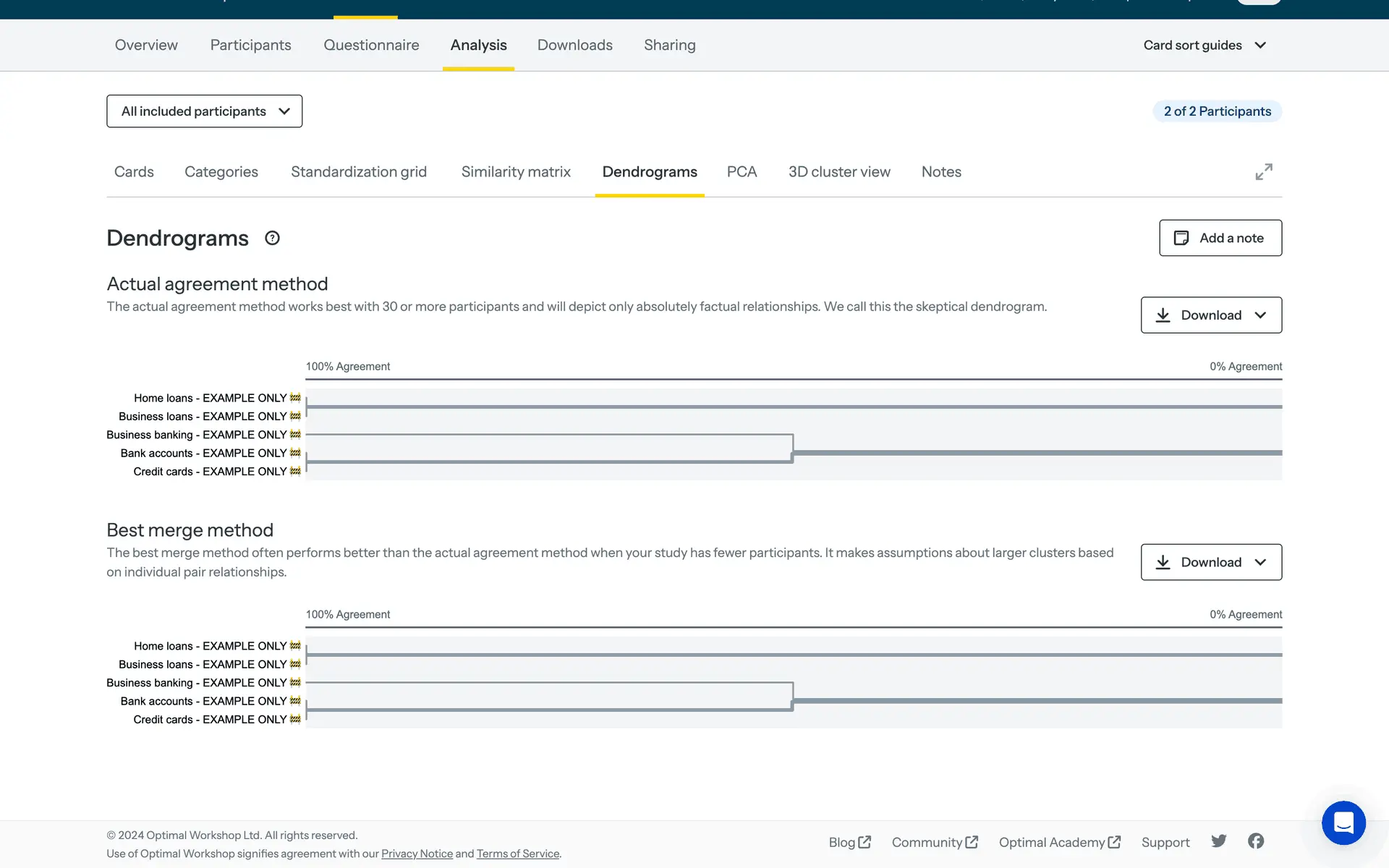Go to the Participants tab
Screen dimensions: 1389x868
[250, 45]
